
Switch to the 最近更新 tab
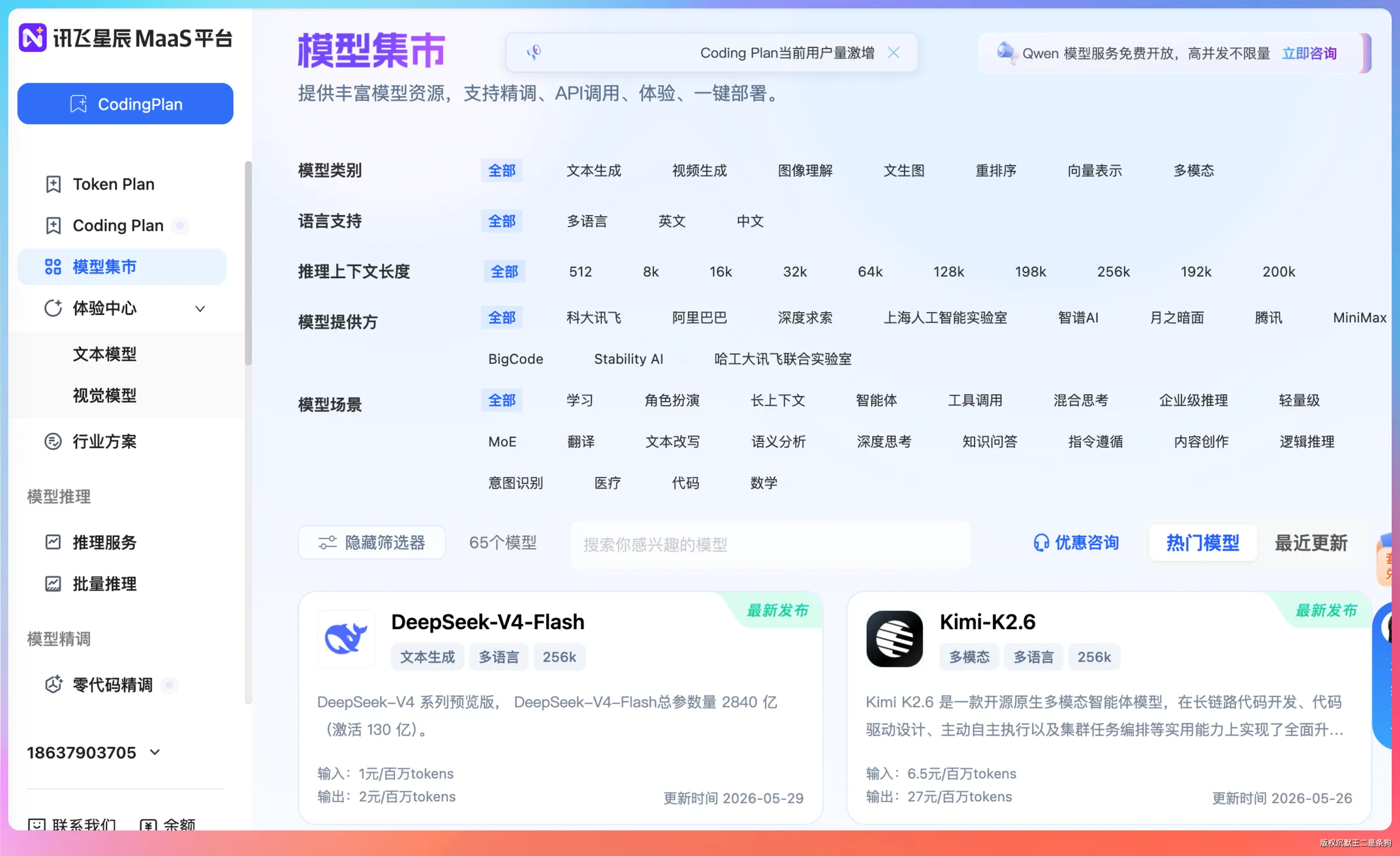(x=1311, y=543)
